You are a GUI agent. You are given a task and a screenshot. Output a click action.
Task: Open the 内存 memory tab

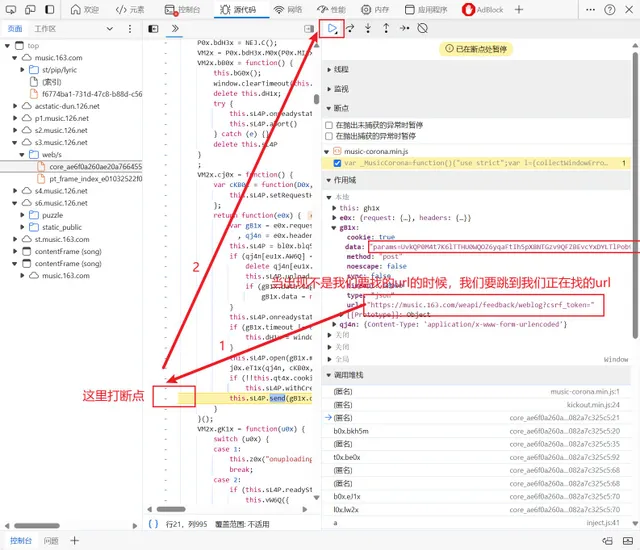375,9
